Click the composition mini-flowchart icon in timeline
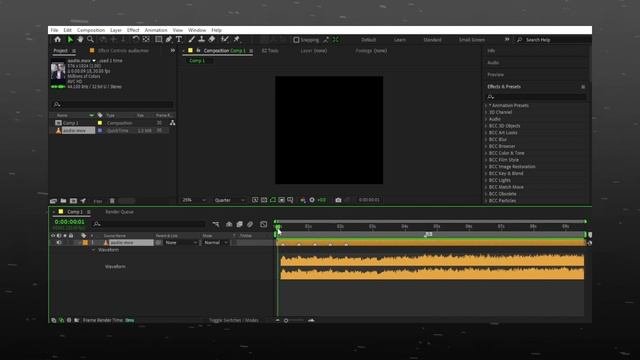Screen dimensions: 640x360 coord(216,224)
